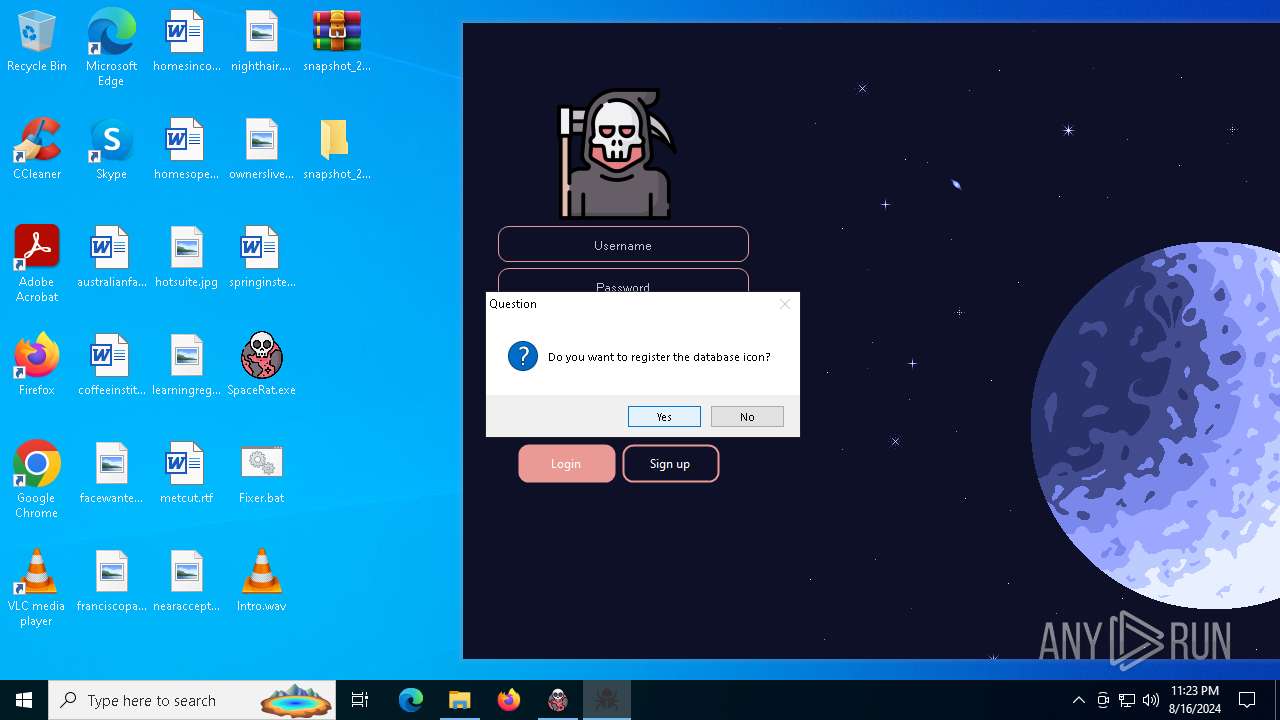Switch to the spider icon taskbar app
1280x720 pixels.
[x=607, y=700]
